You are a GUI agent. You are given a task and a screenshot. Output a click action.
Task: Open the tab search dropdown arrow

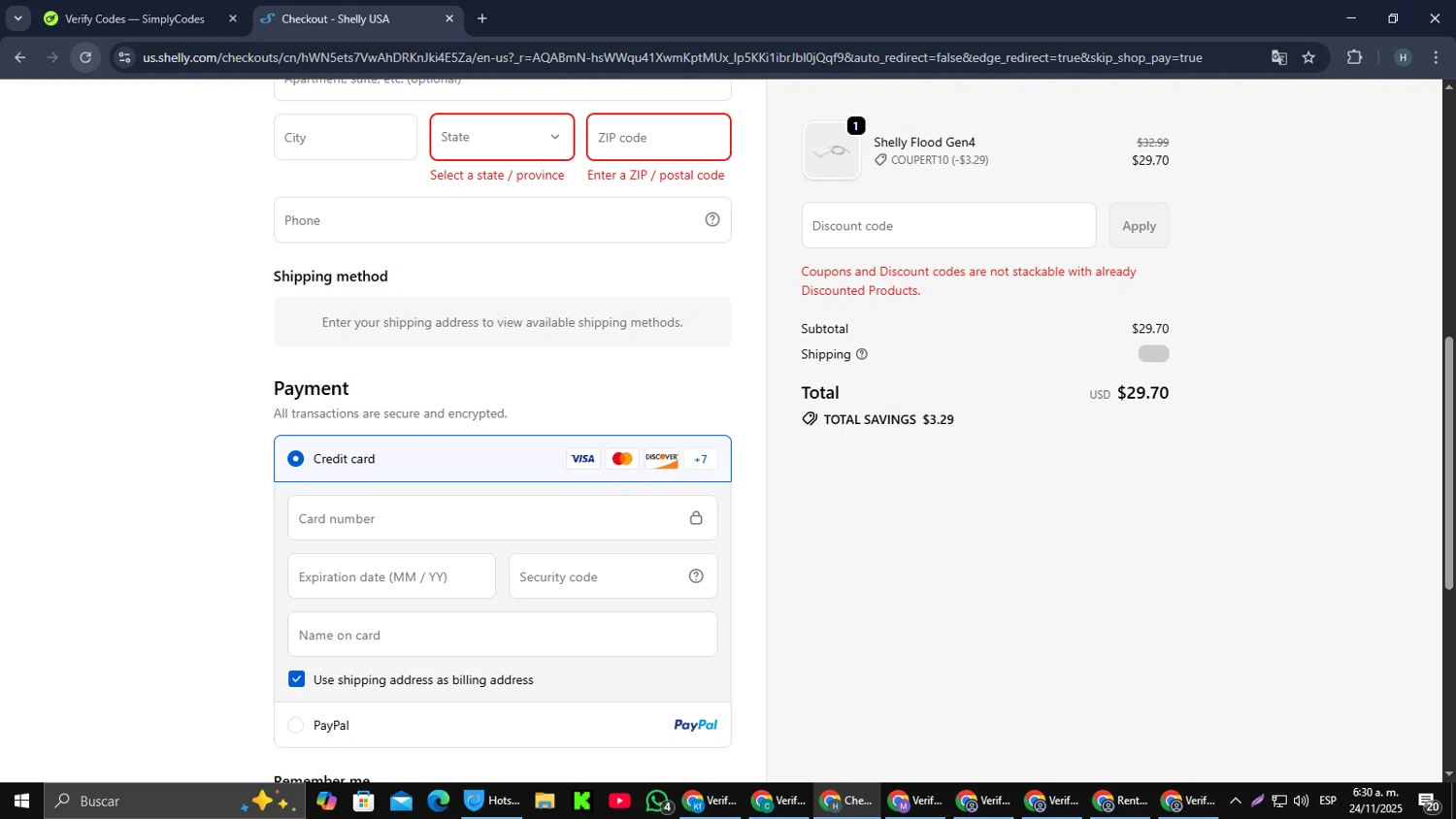tap(17, 18)
